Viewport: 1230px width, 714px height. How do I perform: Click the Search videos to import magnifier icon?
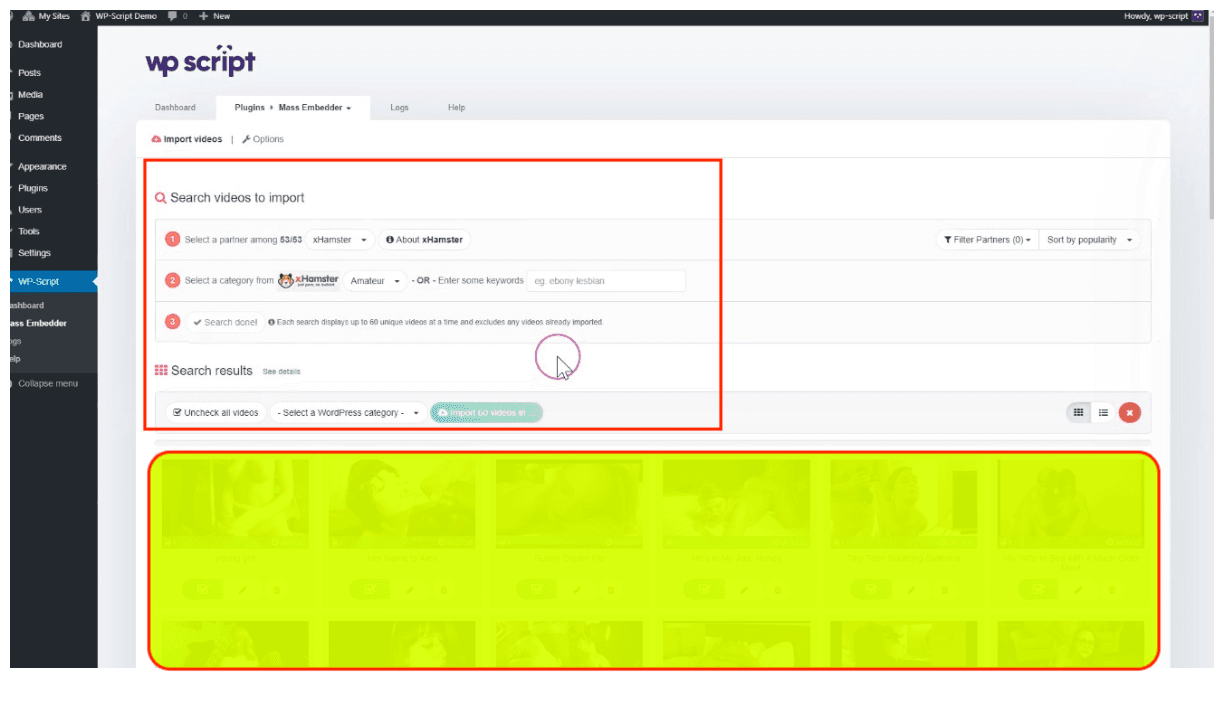[x=161, y=198]
